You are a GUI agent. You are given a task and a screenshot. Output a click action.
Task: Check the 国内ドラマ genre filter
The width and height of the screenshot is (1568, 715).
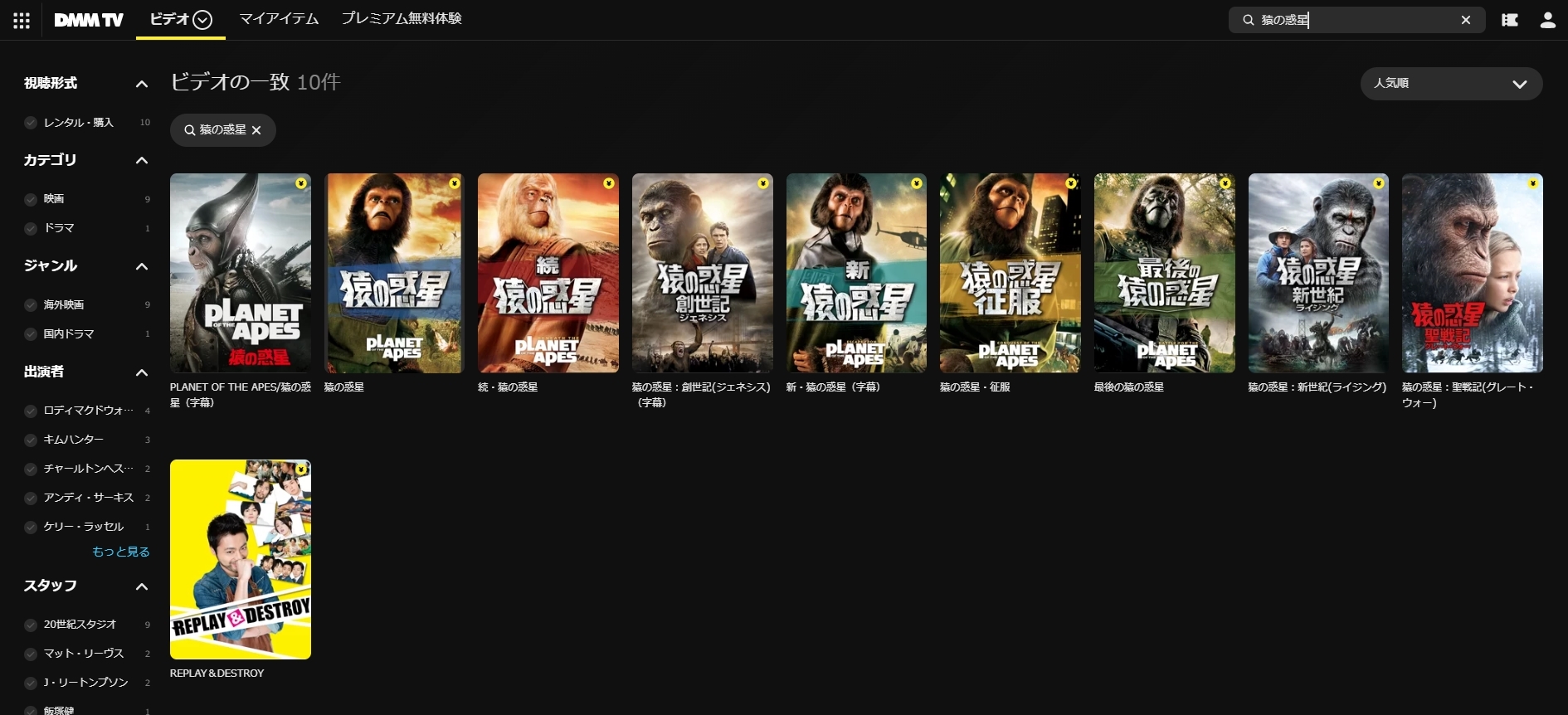[x=31, y=334]
